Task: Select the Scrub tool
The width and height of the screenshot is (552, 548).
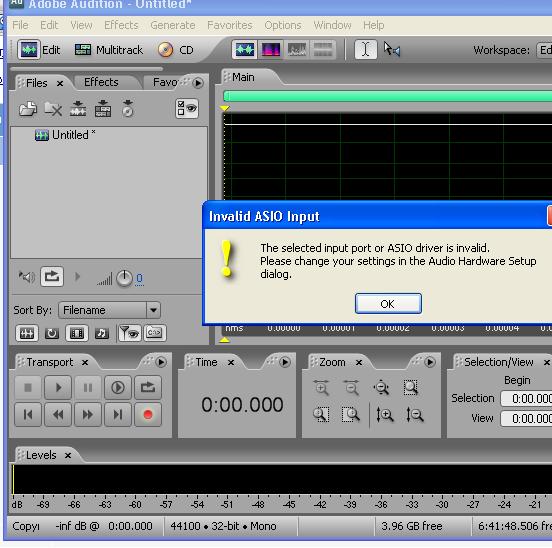Action: pyautogui.click(x=392, y=49)
